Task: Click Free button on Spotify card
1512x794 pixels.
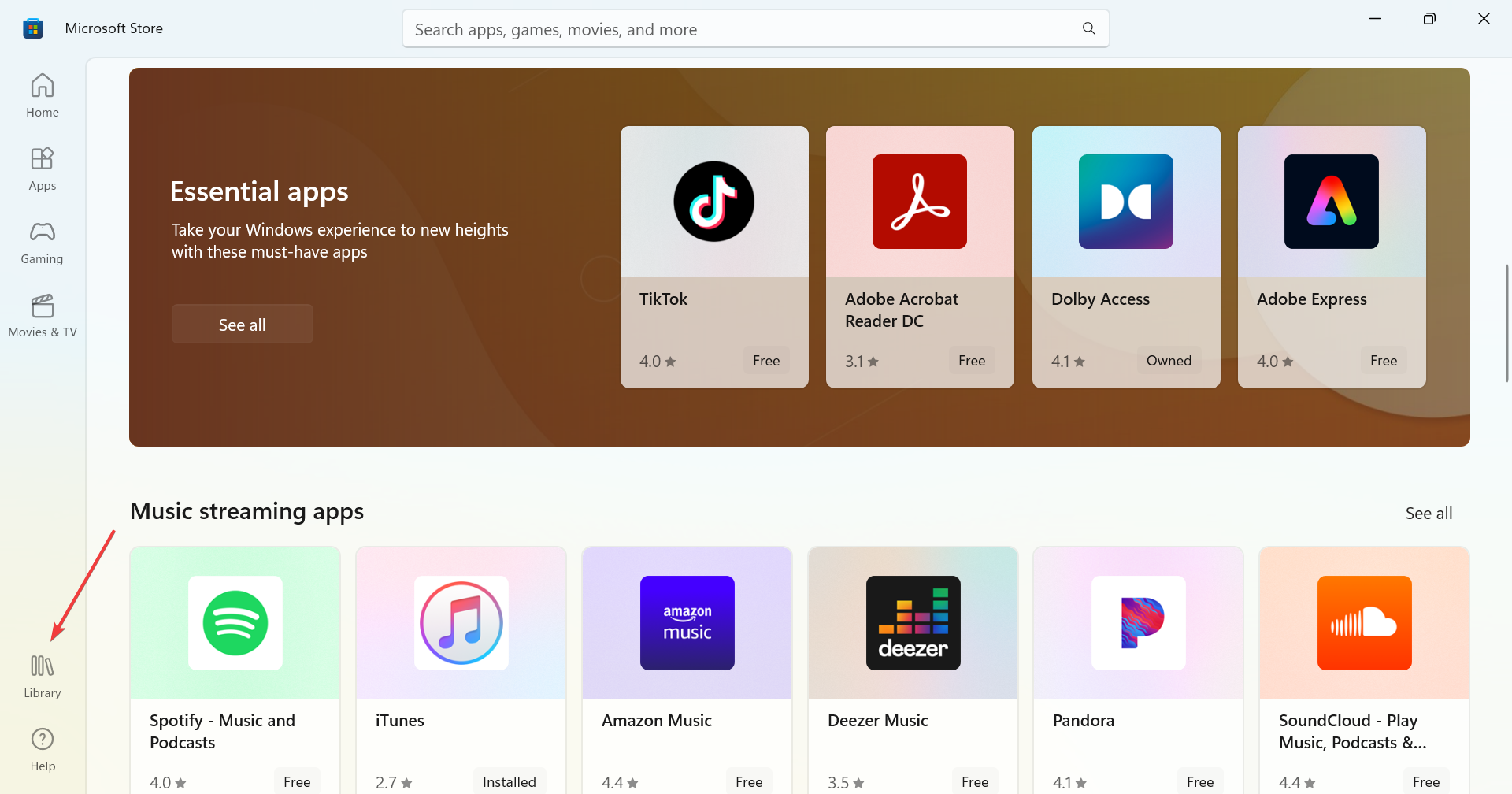Action: [x=297, y=781]
